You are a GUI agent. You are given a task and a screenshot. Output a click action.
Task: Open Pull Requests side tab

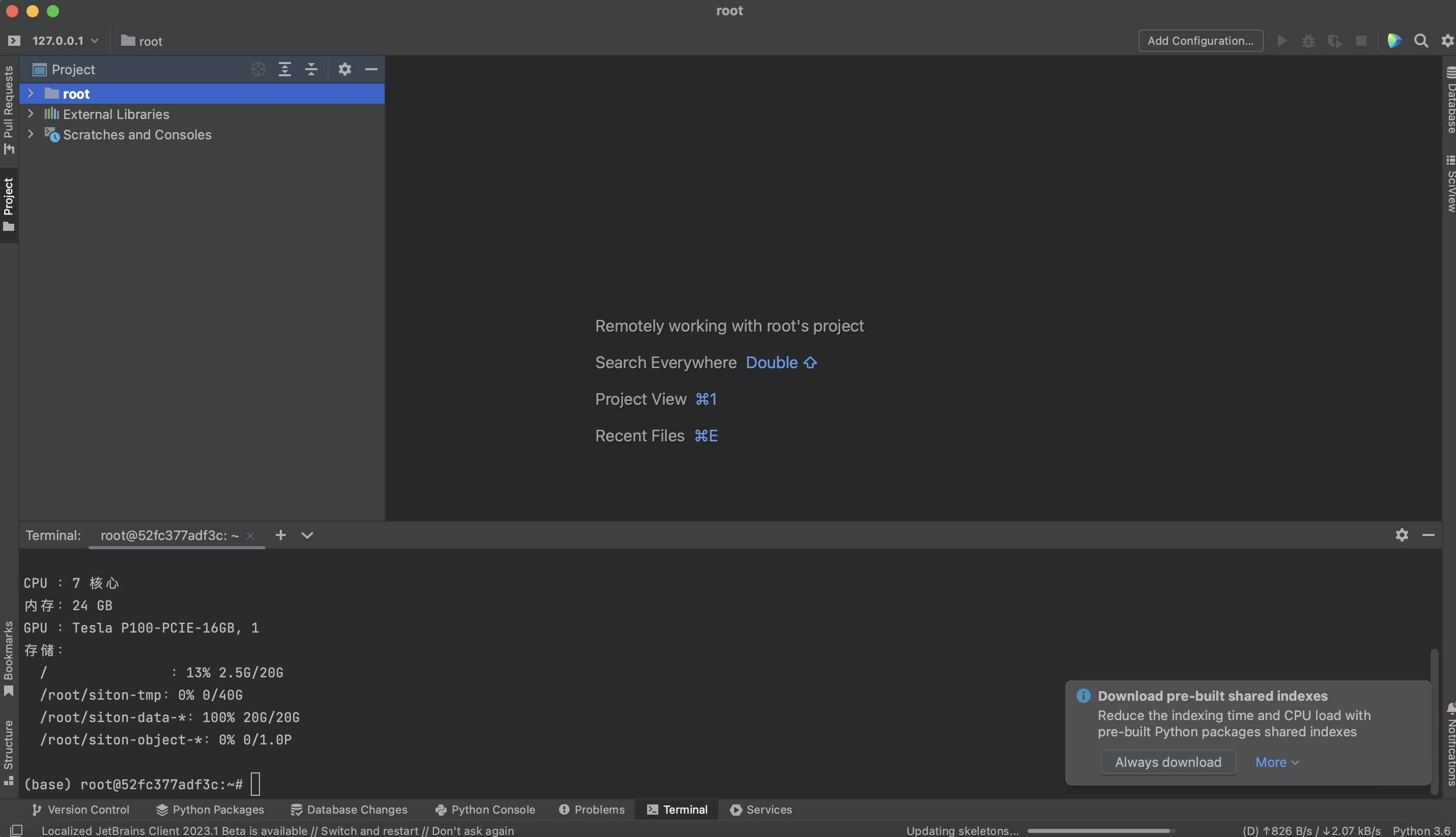9,110
